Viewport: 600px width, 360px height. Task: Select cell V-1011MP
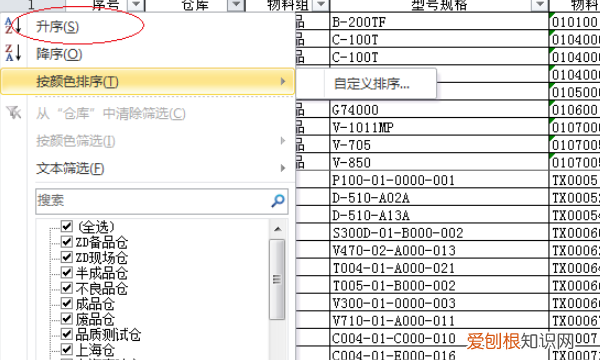click(439, 127)
